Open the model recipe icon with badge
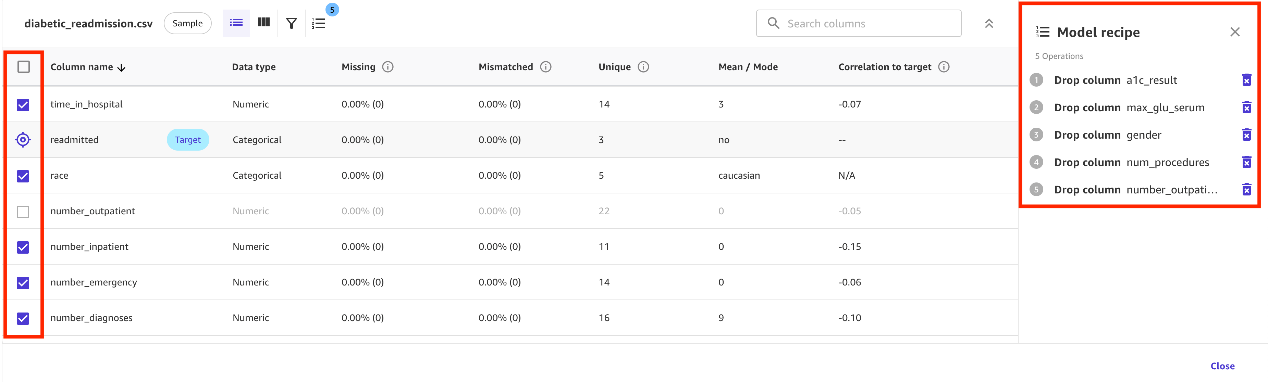Screen dimensions: 1268x382 coord(320,21)
